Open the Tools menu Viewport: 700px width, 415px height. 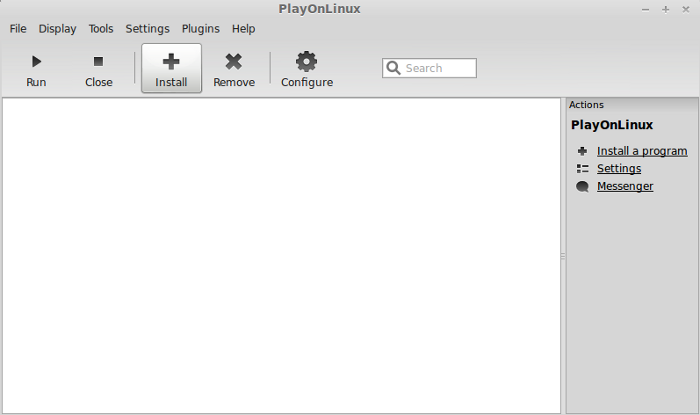[101, 29]
